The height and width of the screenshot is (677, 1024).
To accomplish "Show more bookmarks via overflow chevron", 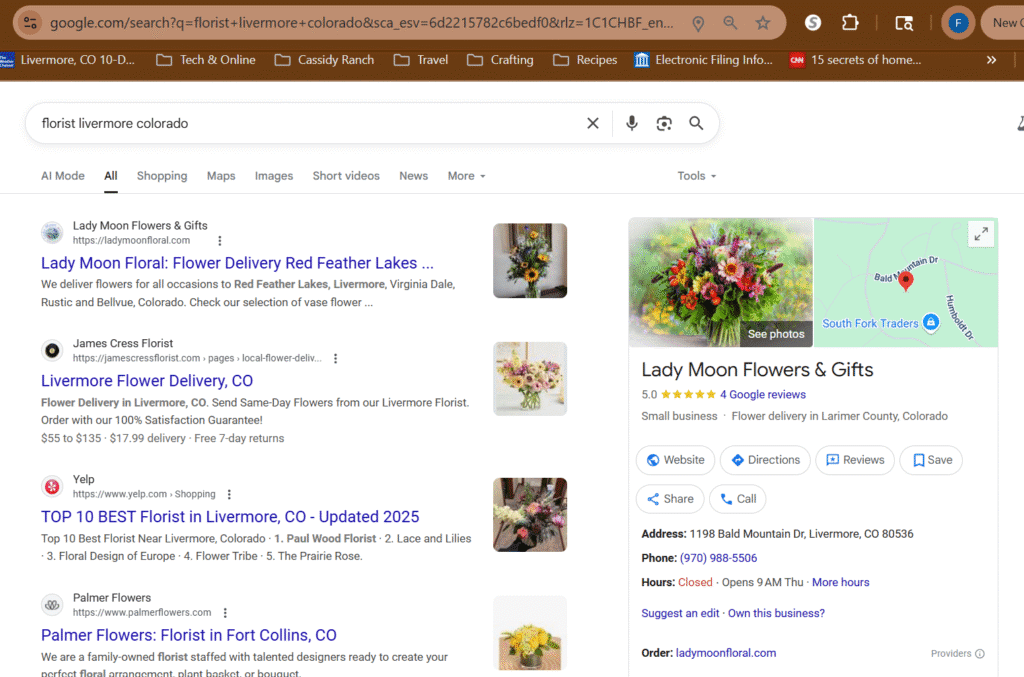I will 991,60.
